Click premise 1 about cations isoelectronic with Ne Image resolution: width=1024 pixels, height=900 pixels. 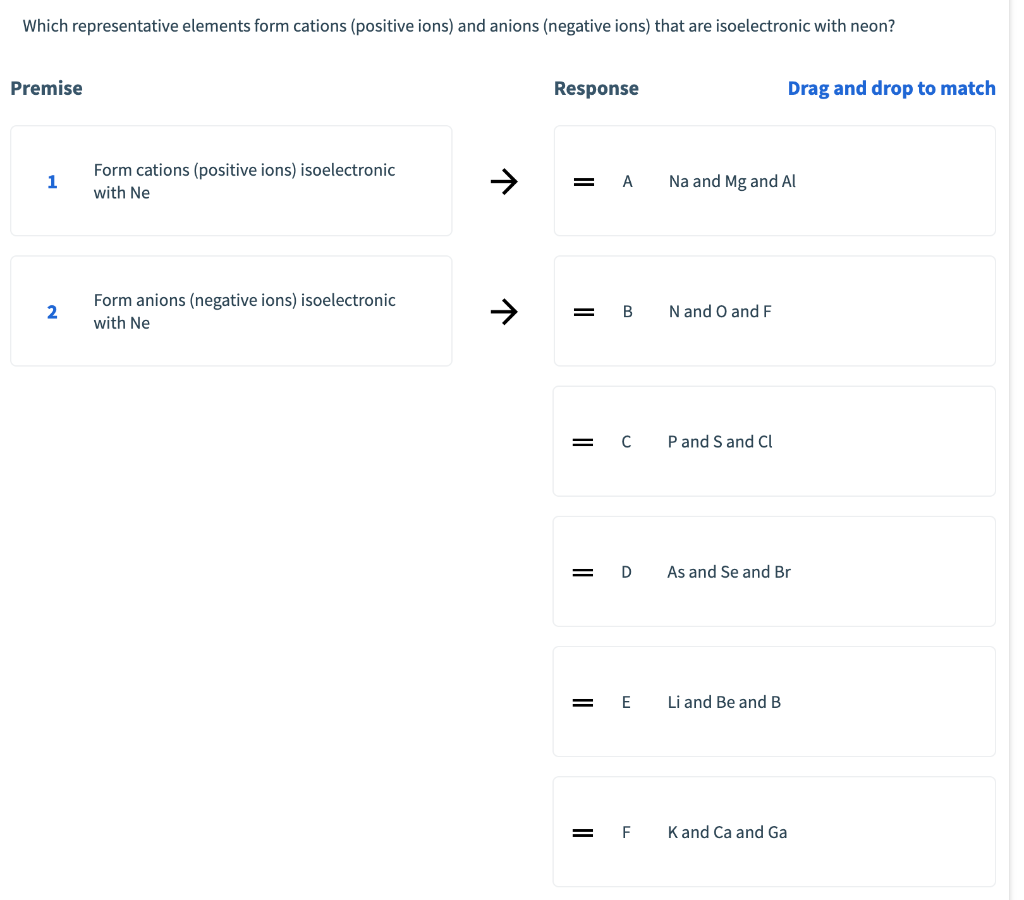[x=244, y=181]
